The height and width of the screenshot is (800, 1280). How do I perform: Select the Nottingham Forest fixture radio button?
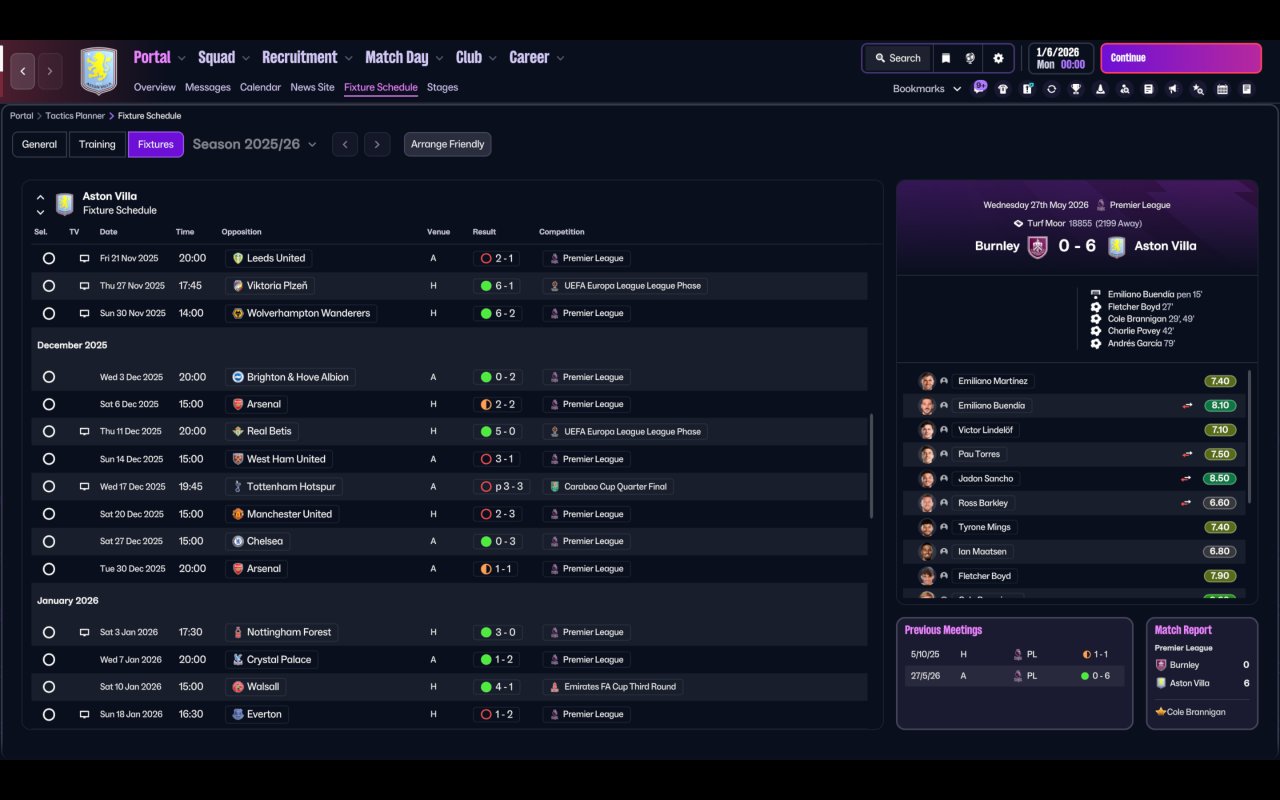click(48, 632)
